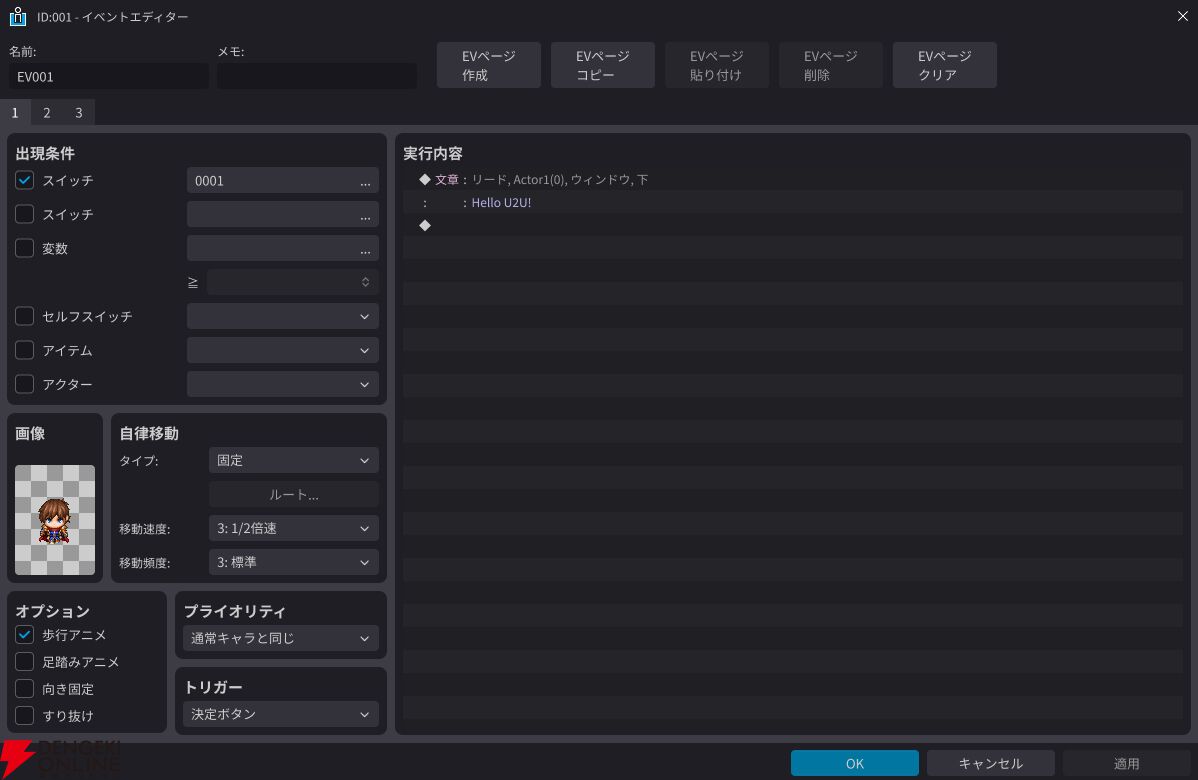
Task: Enable すり抜け option
Action: click(x=24, y=715)
